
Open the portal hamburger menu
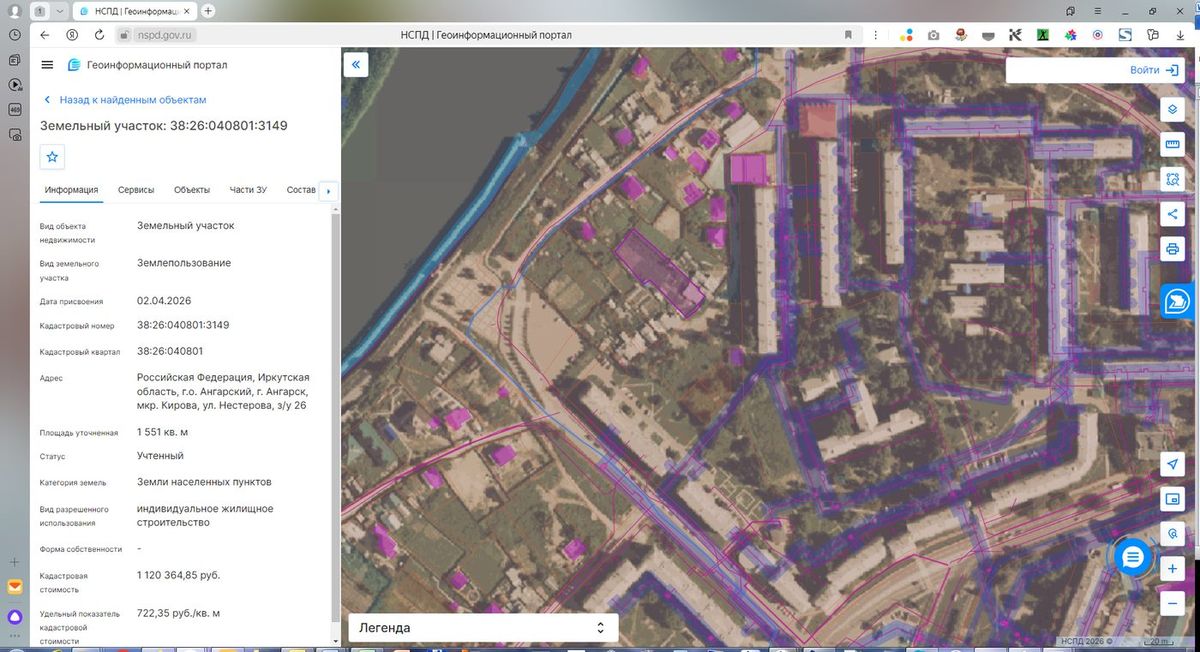[x=47, y=65]
